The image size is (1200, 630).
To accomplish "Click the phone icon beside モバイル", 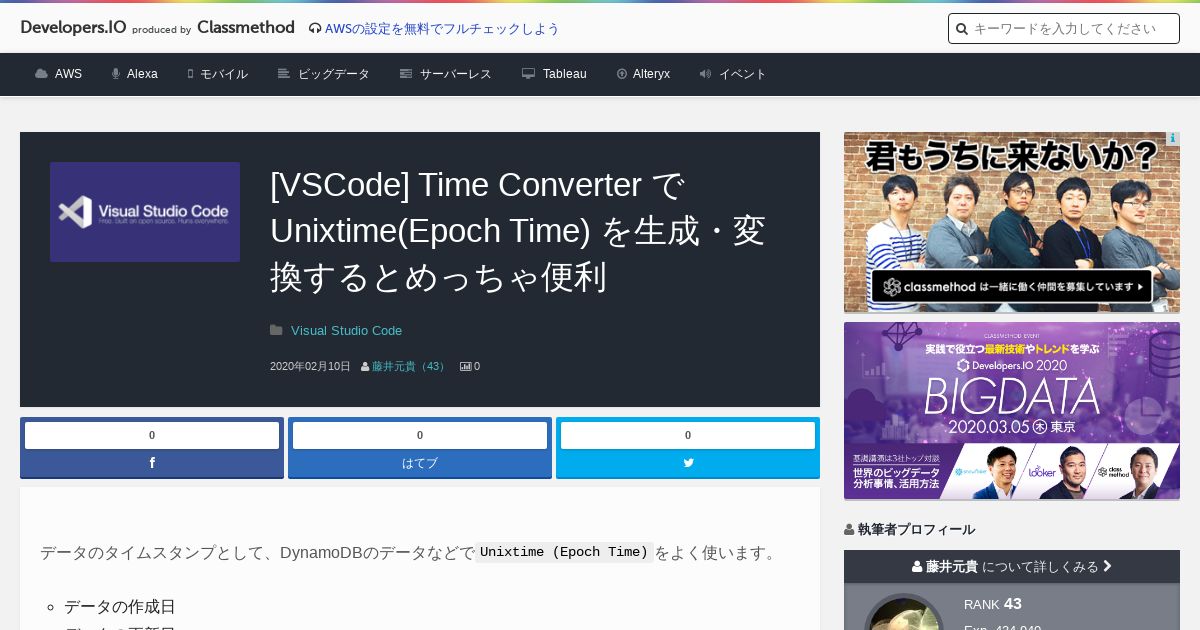I will tap(190, 74).
